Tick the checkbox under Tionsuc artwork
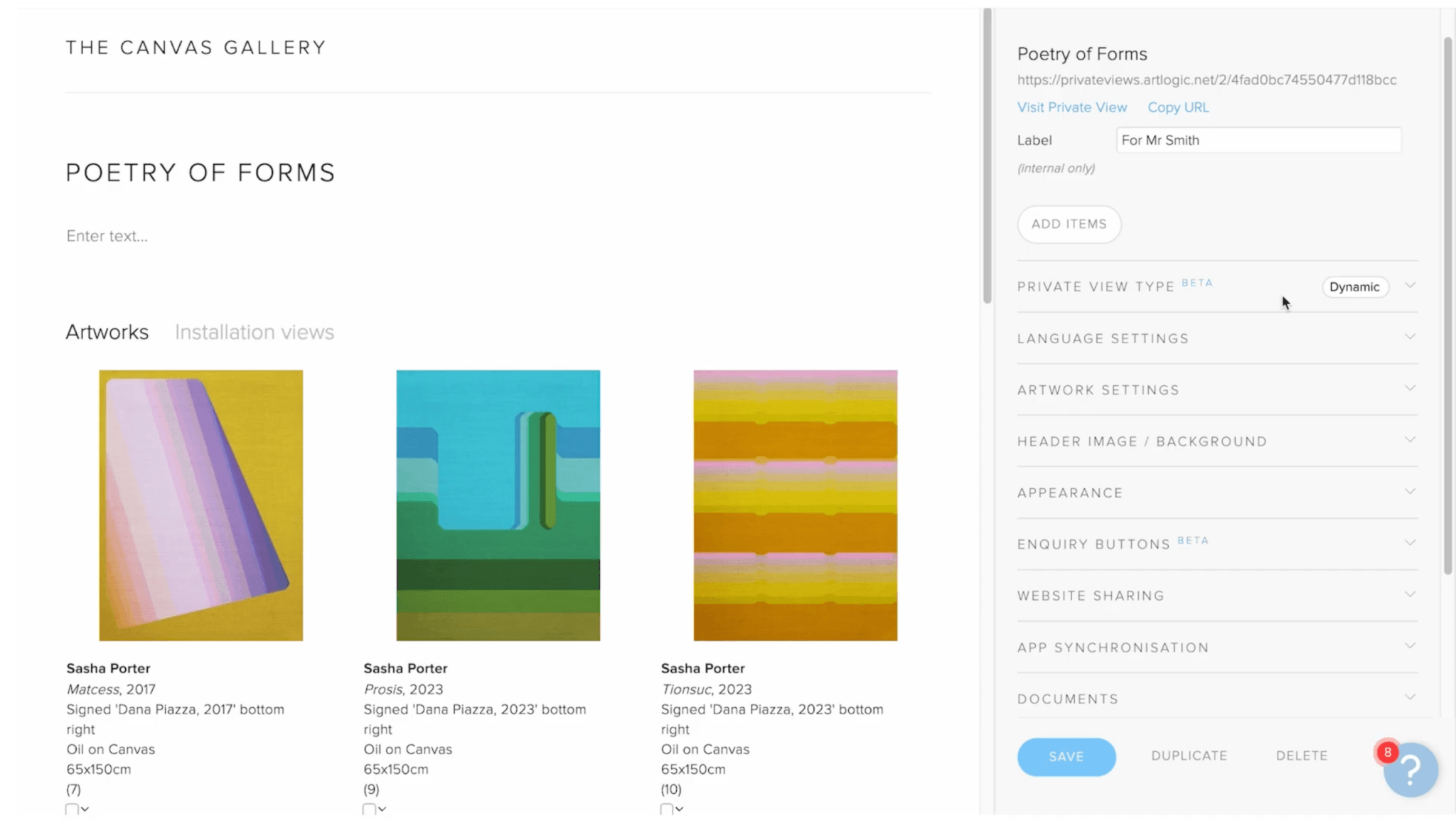Viewport: 1456px width, 823px height. pos(666,809)
